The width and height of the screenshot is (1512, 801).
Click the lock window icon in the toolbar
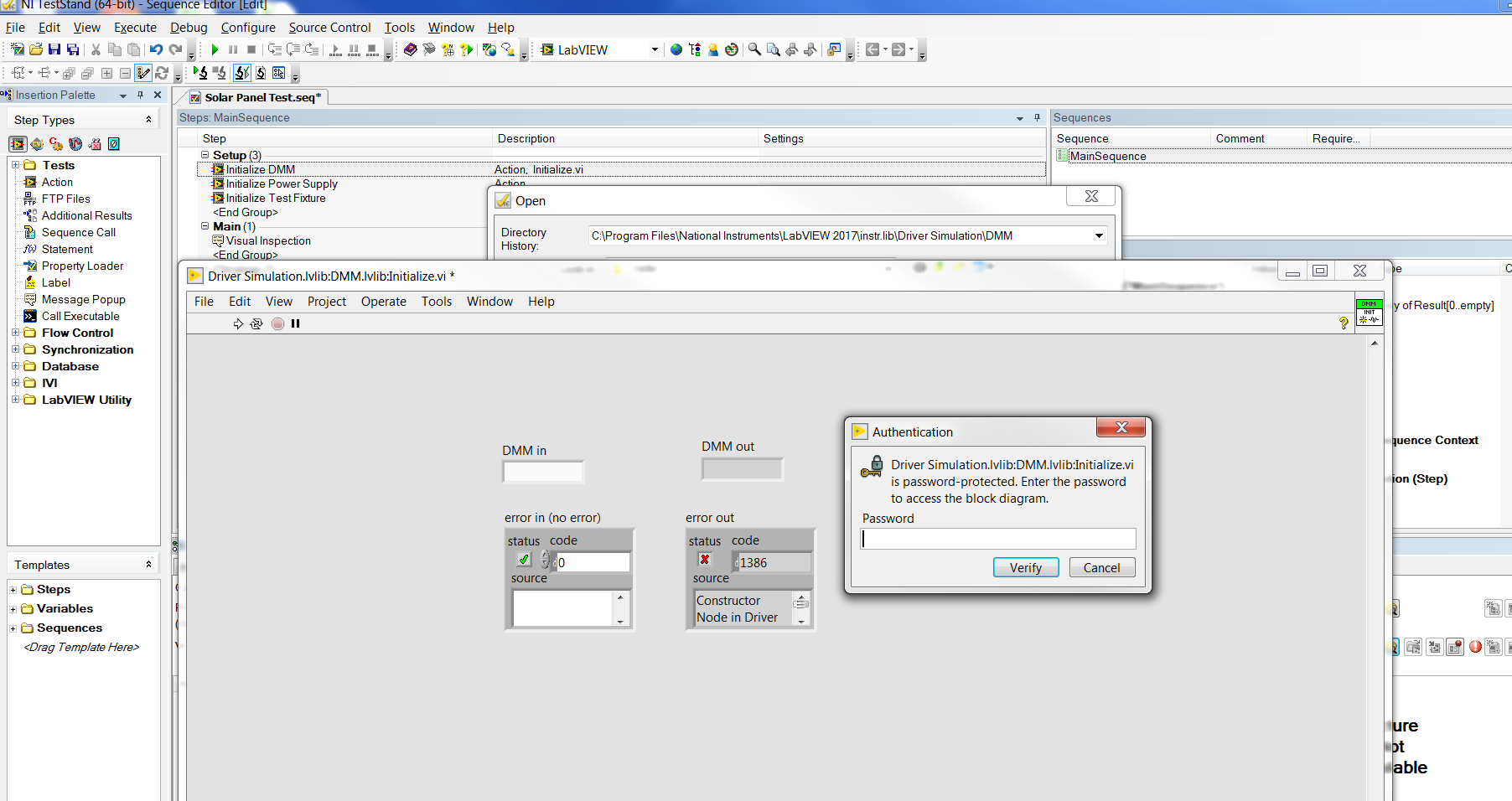(834, 49)
